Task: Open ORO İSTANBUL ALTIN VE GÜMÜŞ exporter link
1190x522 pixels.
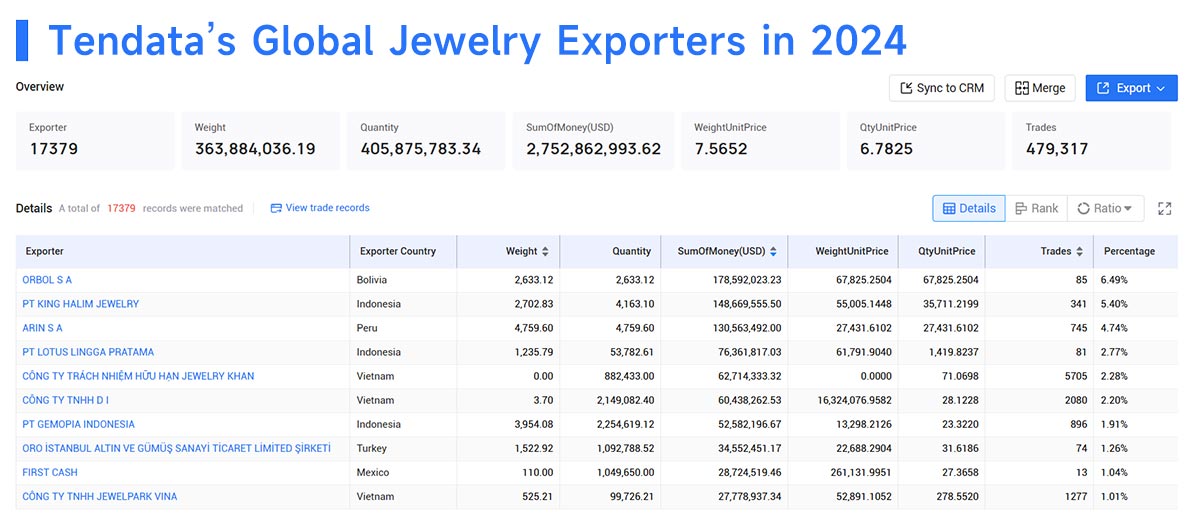Action: click(x=177, y=448)
